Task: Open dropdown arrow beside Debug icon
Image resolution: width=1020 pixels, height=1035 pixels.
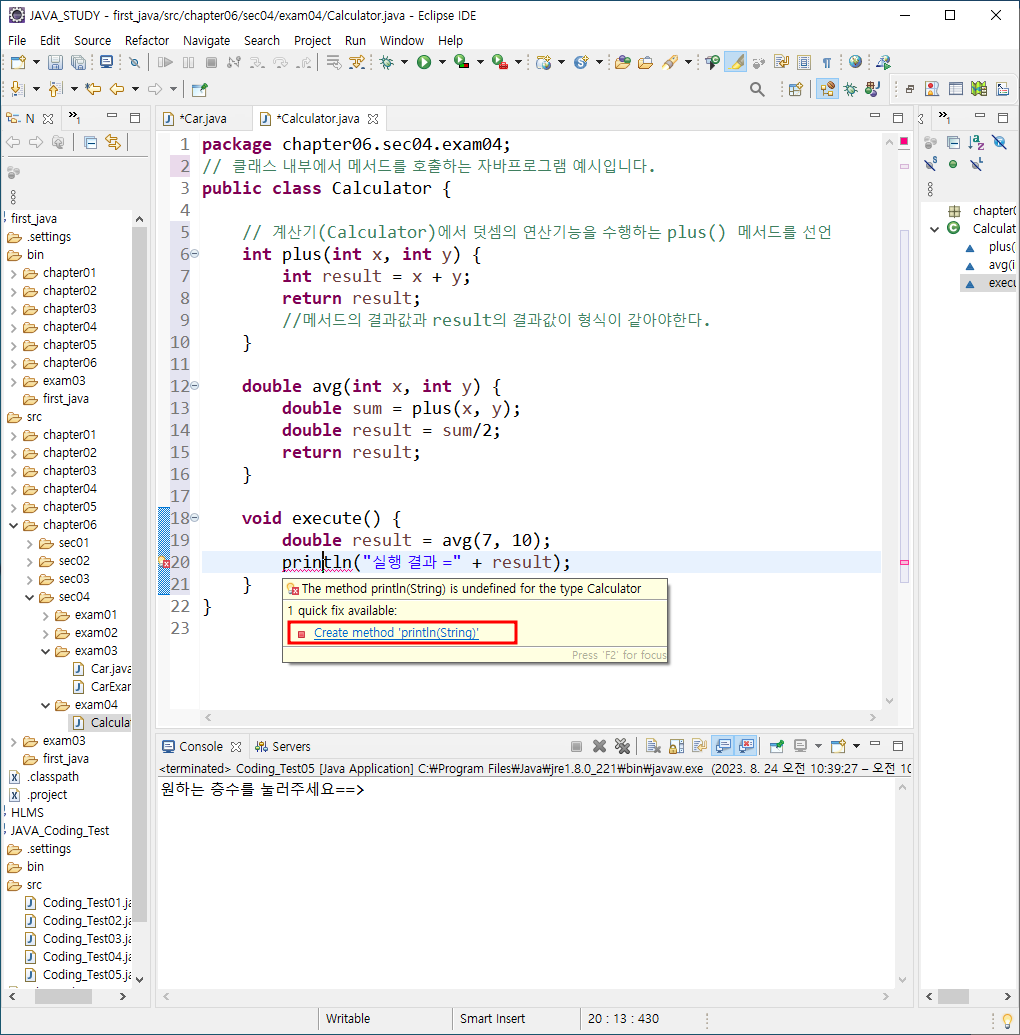Action: click(405, 62)
